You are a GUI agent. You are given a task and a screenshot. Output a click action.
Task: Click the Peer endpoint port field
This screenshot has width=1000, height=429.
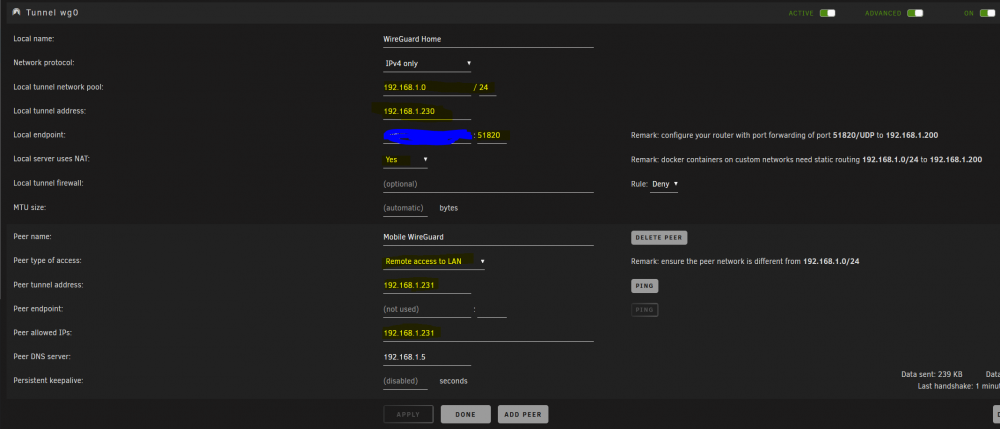point(492,309)
